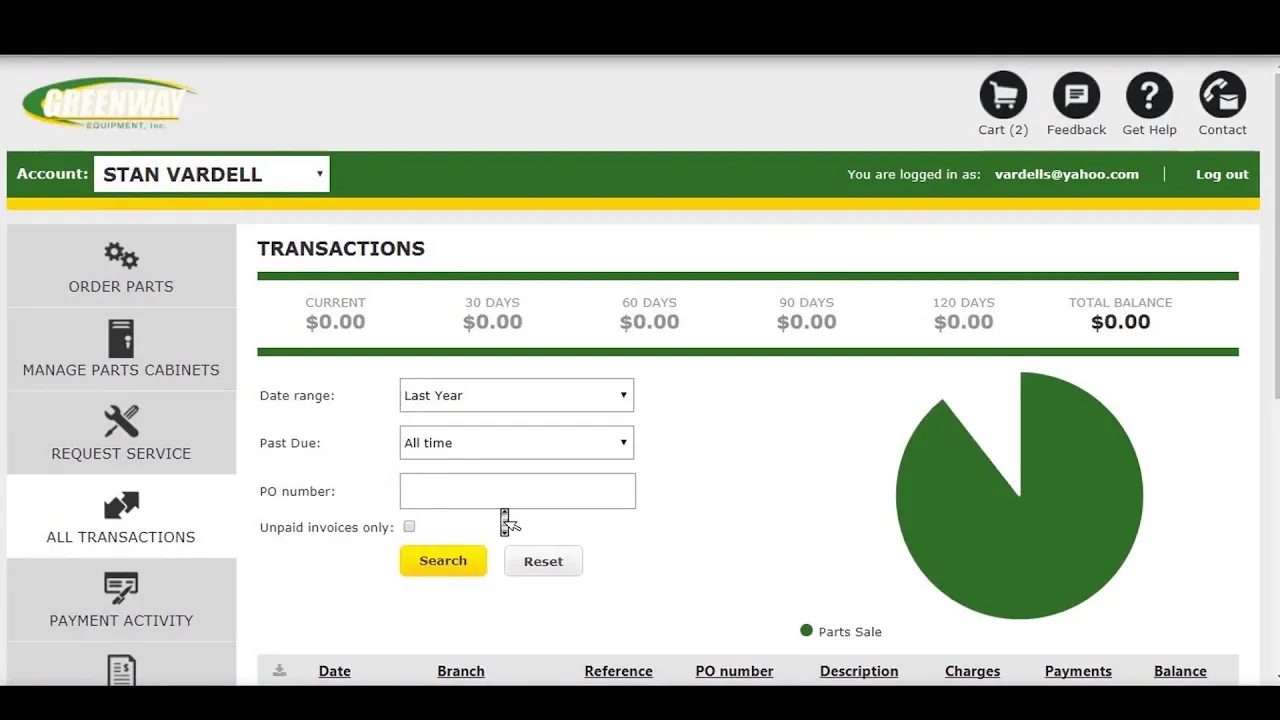This screenshot has width=1280, height=720.
Task: Sort by the Reference column header
Action: coord(618,671)
